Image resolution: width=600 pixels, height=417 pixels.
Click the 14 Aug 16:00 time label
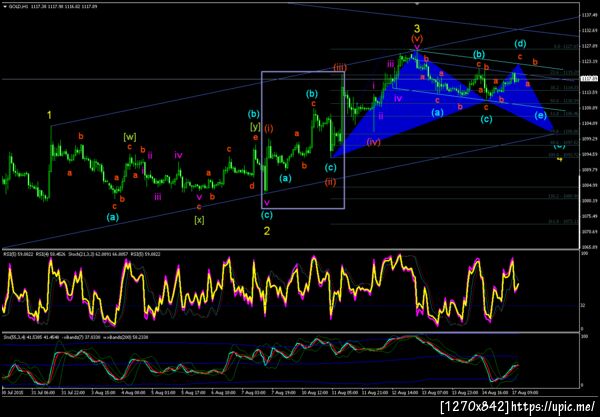495,393
